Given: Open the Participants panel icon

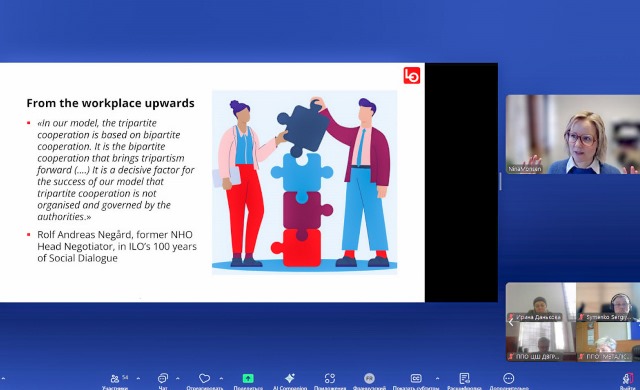Looking at the screenshot, I should coord(115,379).
